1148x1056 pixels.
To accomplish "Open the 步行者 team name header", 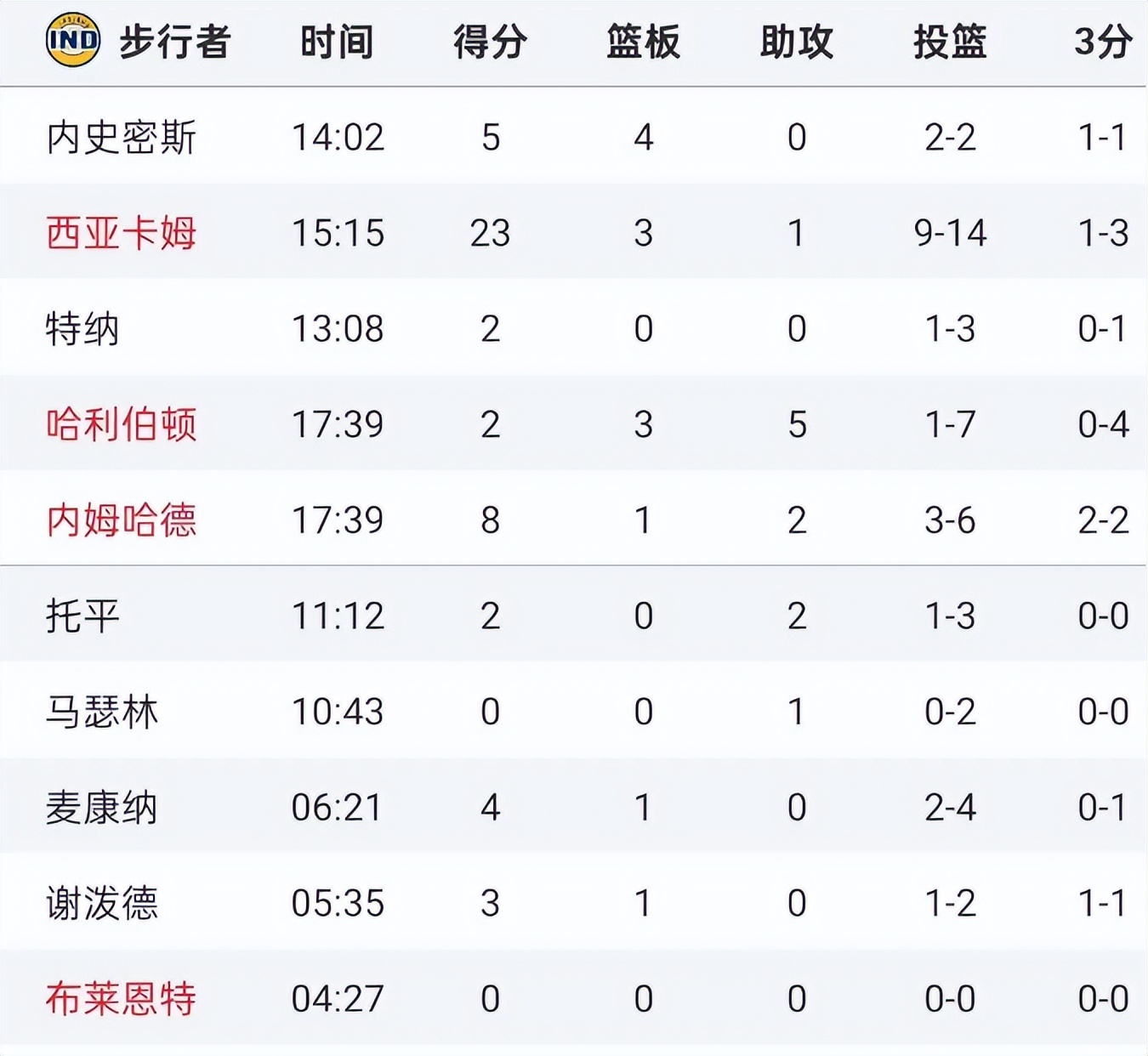I will [175, 42].
